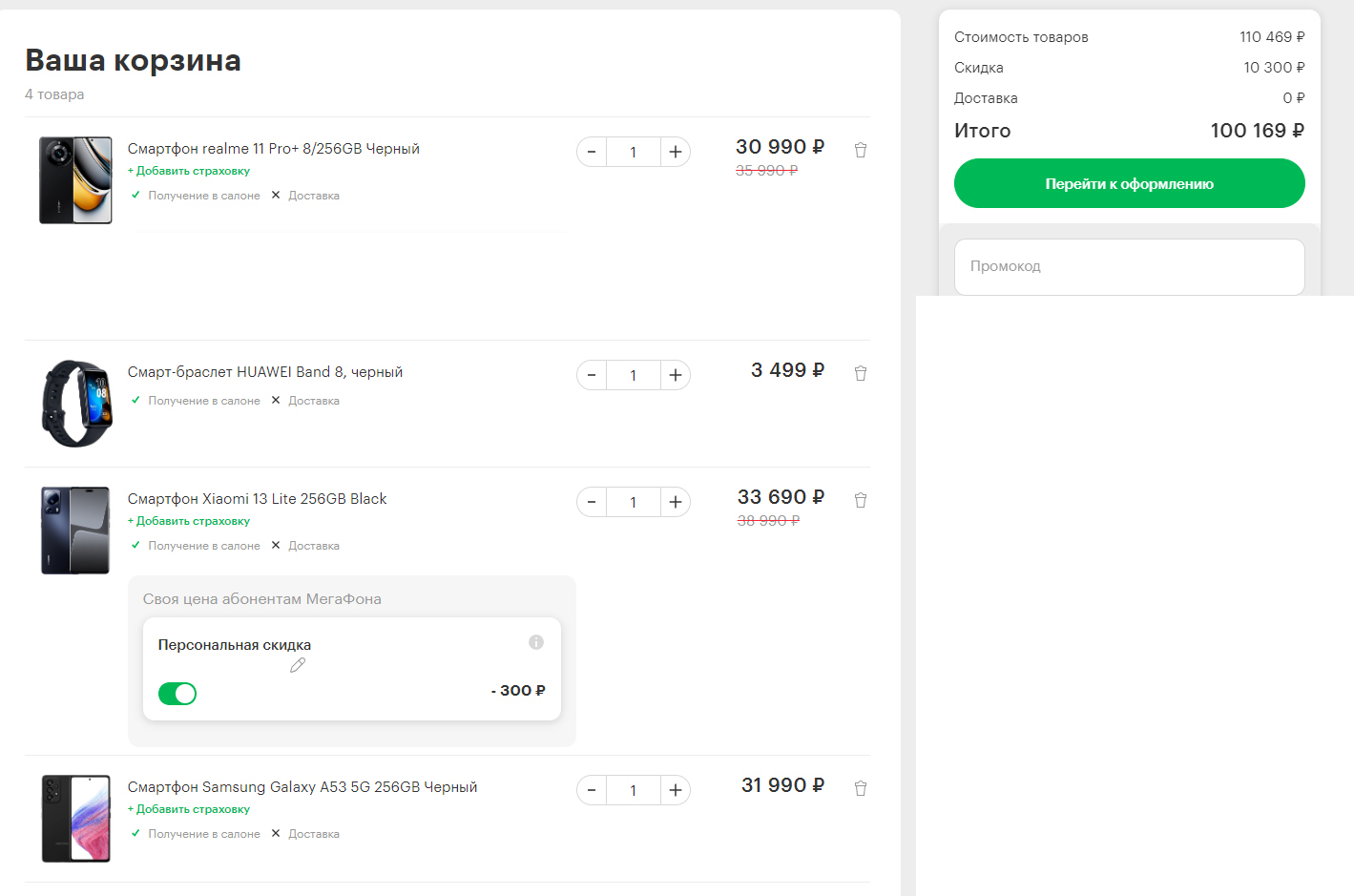
Task: Click HUAWEI Band 8 product thumbnail
Action: (x=76, y=404)
